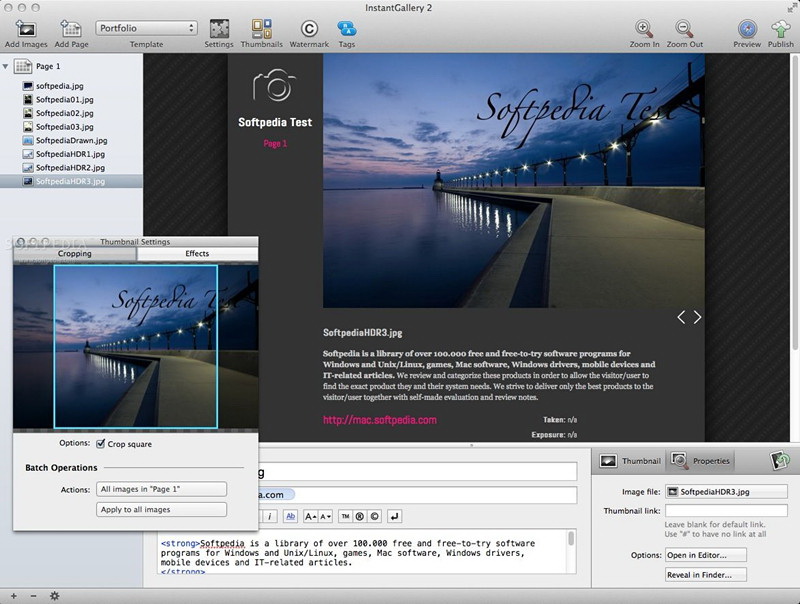Click the Apply to all images button
Viewport: 800px width, 604px height.
click(x=162, y=510)
